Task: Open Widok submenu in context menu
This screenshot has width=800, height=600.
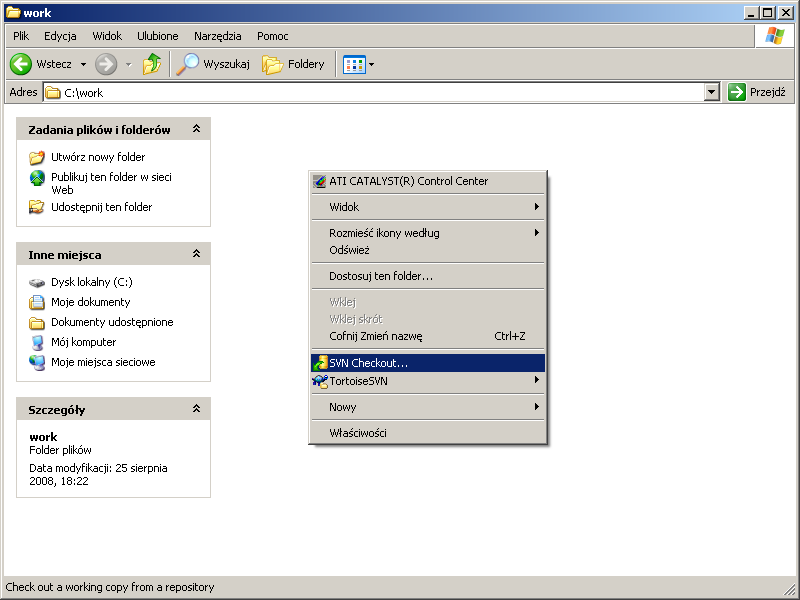Action: tap(428, 207)
